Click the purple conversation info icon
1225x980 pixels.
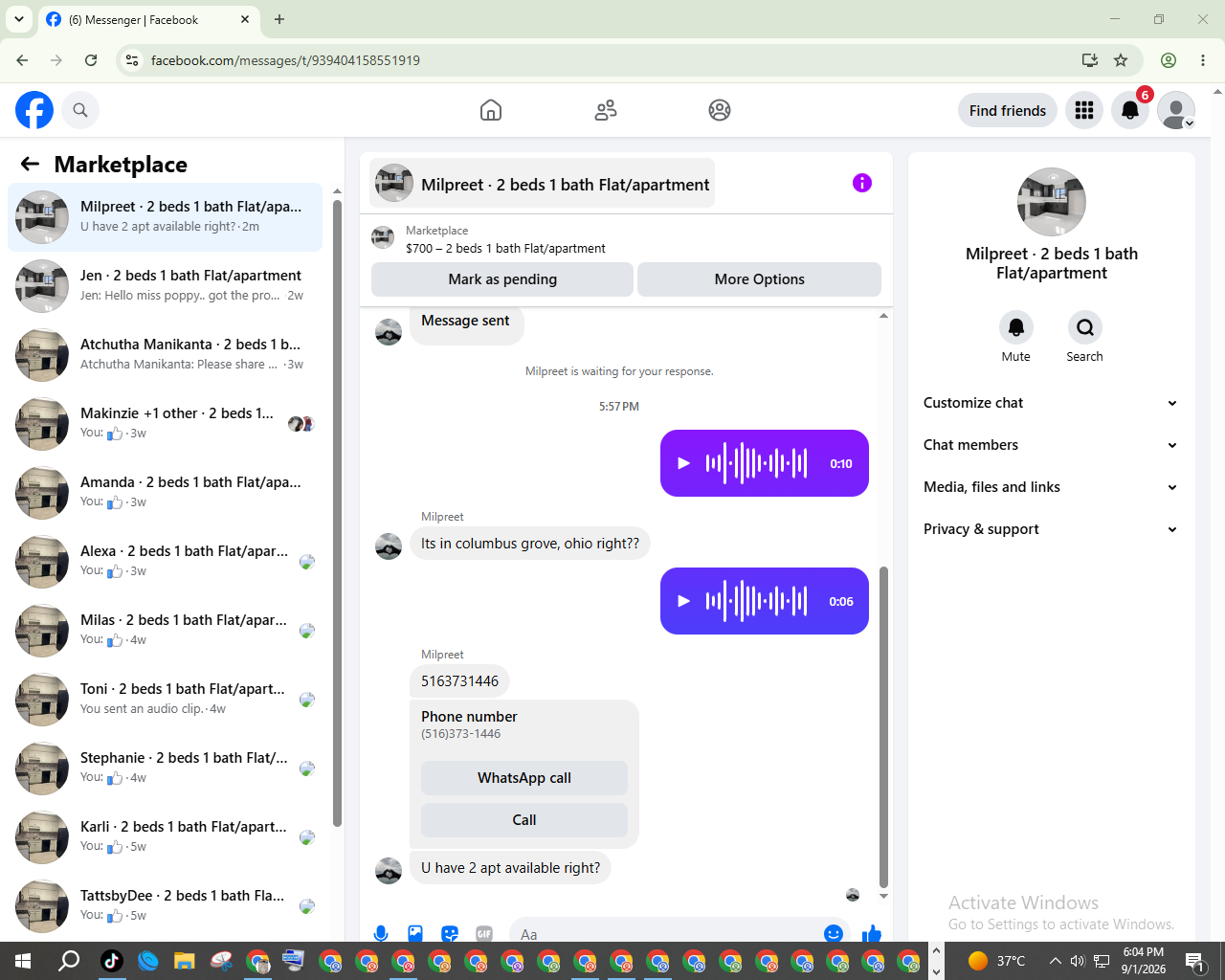(862, 183)
